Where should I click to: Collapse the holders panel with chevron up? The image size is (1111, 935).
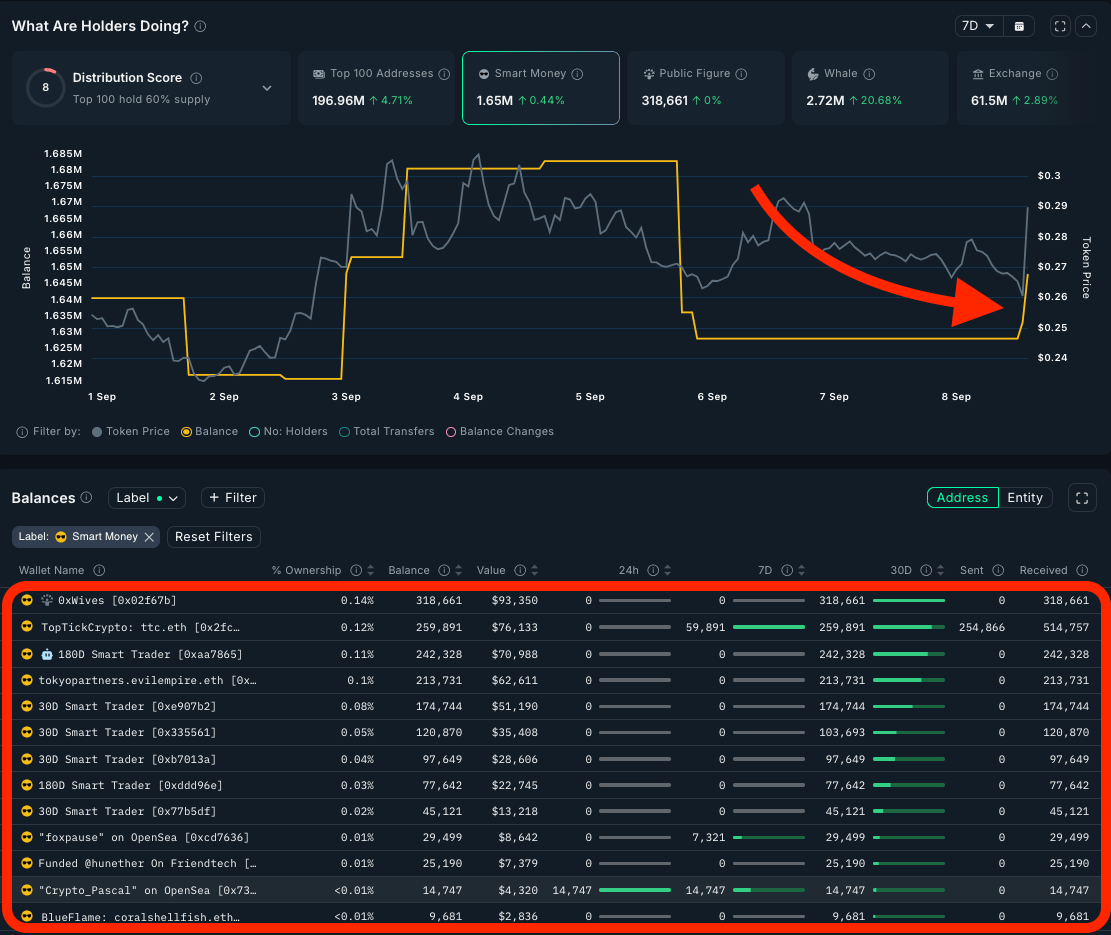pos(1086,26)
